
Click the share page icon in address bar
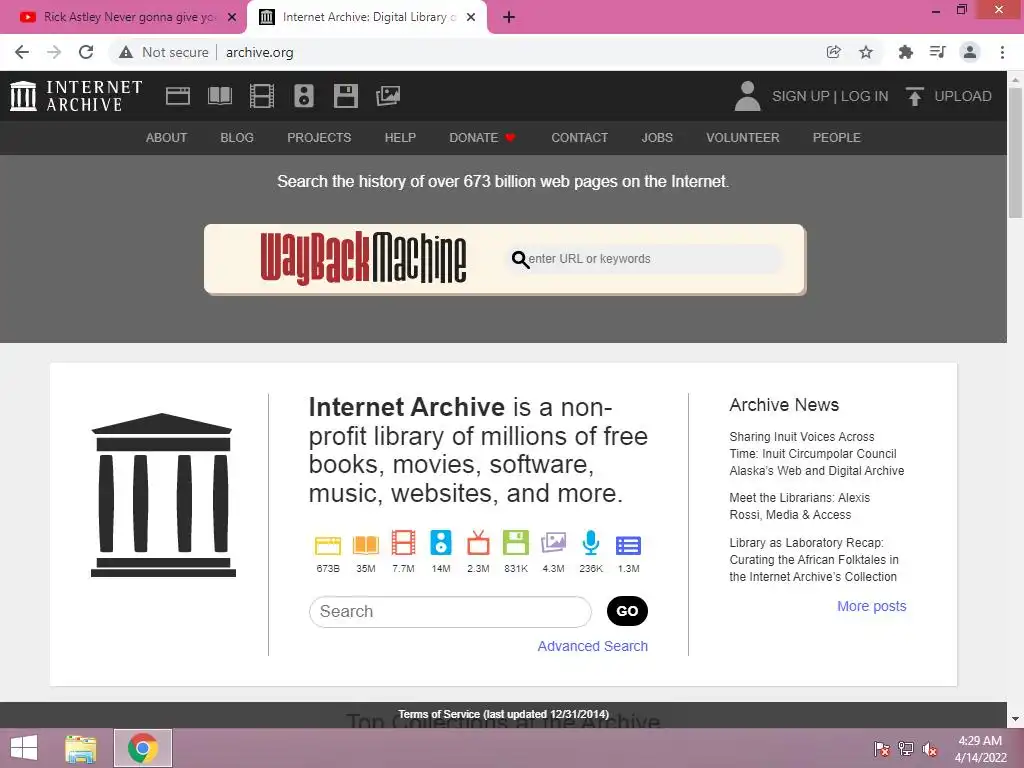[x=833, y=52]
